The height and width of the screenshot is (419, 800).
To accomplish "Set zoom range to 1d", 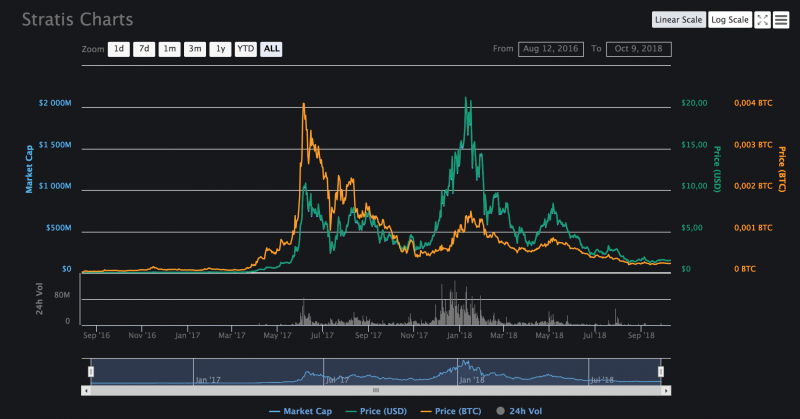I will coord(118,49).
